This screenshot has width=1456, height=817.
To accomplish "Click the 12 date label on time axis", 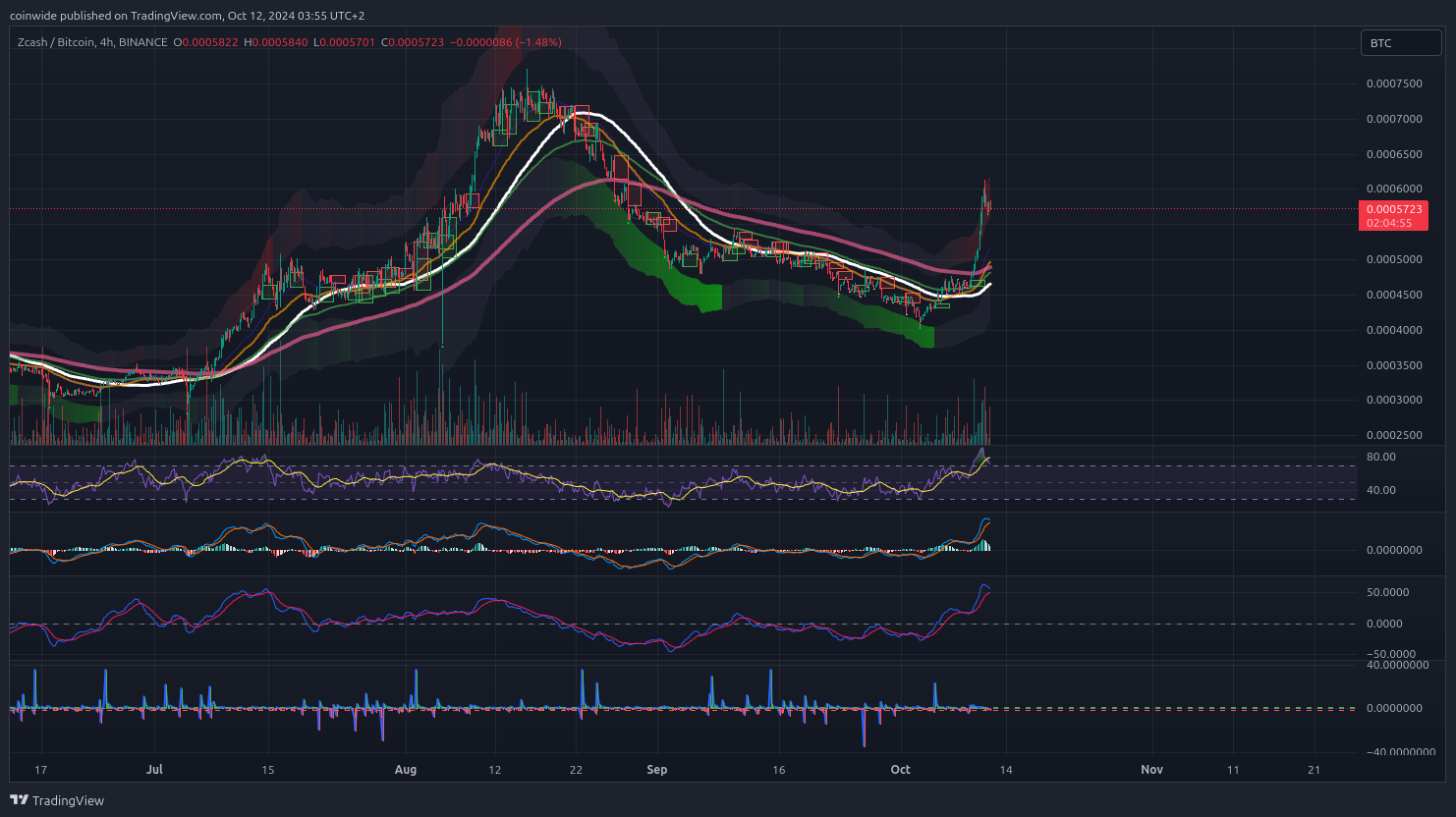I will click(495, 770).
